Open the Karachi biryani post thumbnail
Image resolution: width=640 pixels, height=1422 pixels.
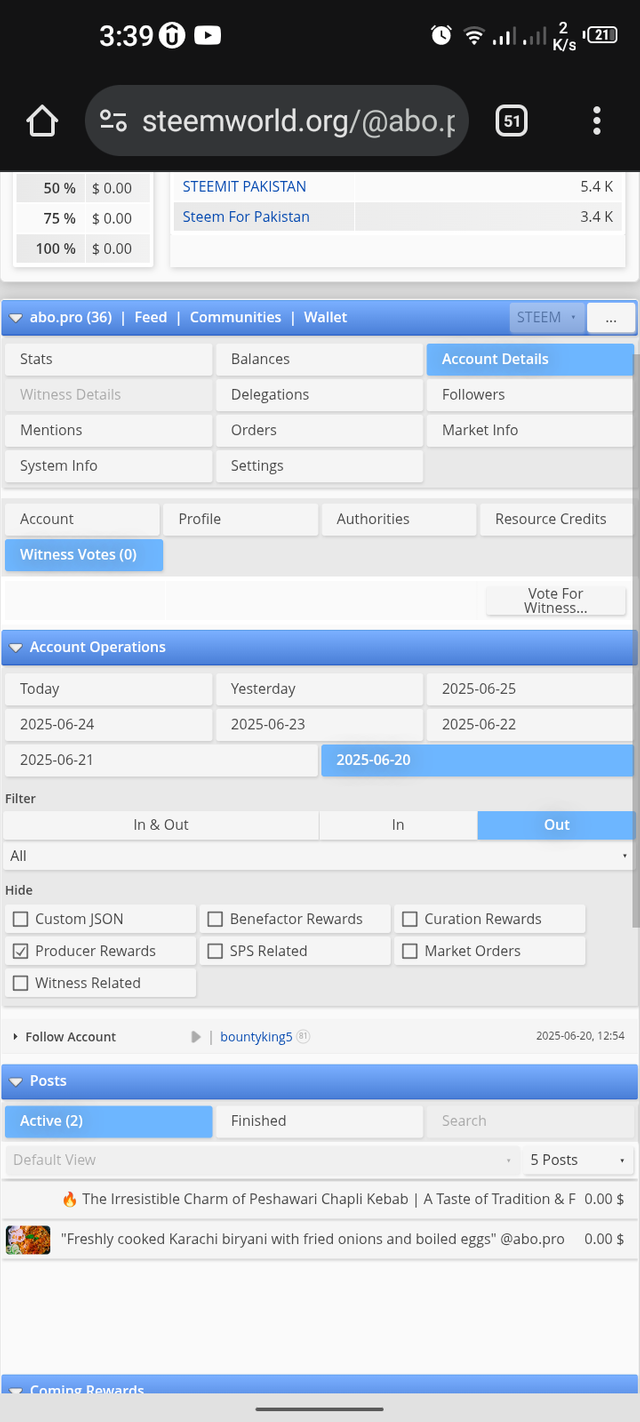(x=28, y=1240)
